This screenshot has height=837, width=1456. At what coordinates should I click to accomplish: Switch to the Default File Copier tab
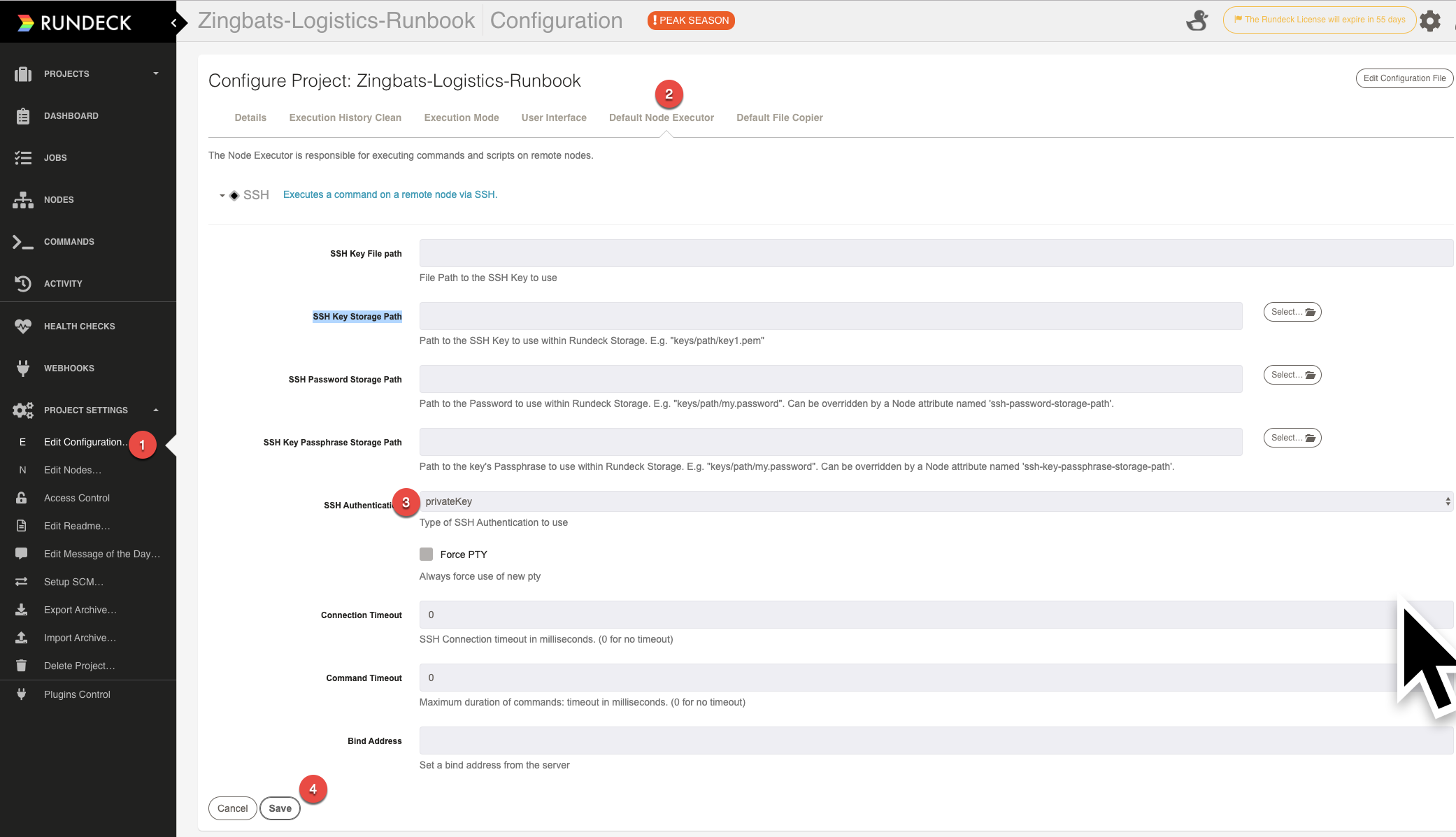(779, 117)
